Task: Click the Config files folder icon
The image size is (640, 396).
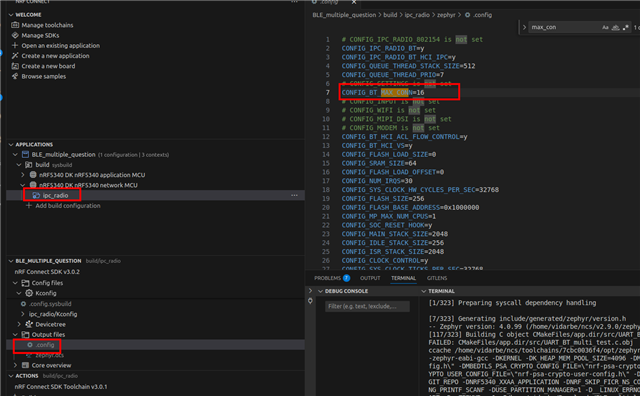Action: click(x=25, y=283)
